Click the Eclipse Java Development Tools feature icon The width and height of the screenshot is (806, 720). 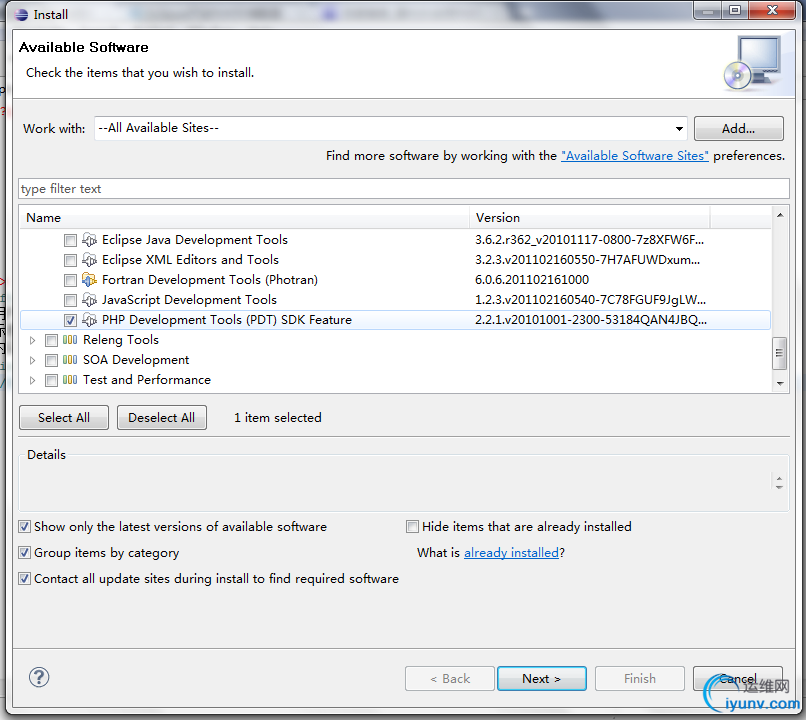click(x=89, y=240)
